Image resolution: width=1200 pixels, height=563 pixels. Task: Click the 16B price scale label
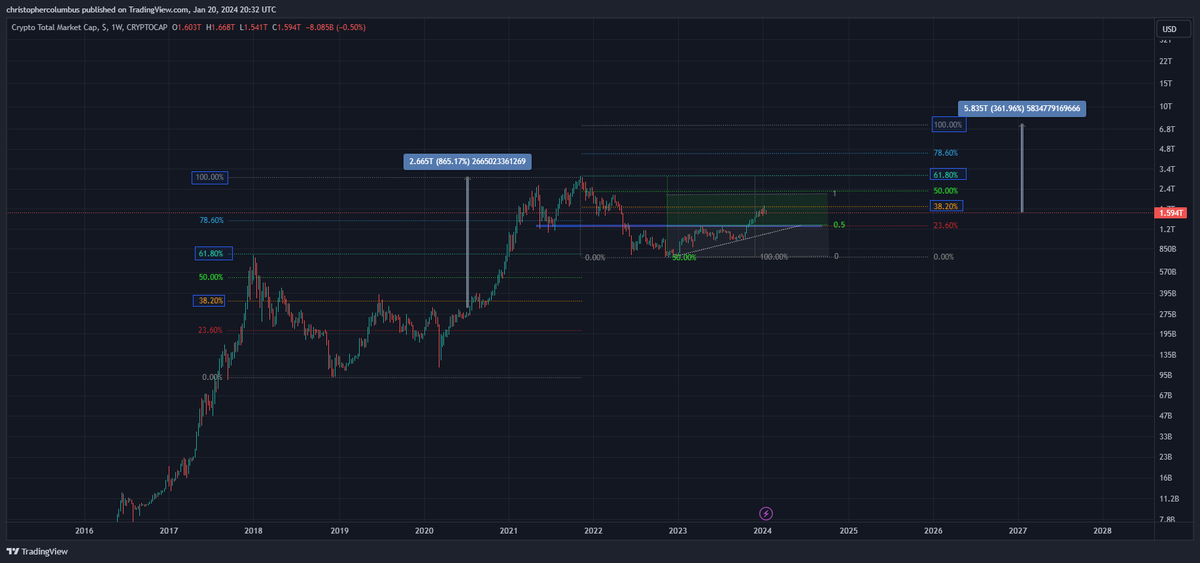(x=1165, y=477)
